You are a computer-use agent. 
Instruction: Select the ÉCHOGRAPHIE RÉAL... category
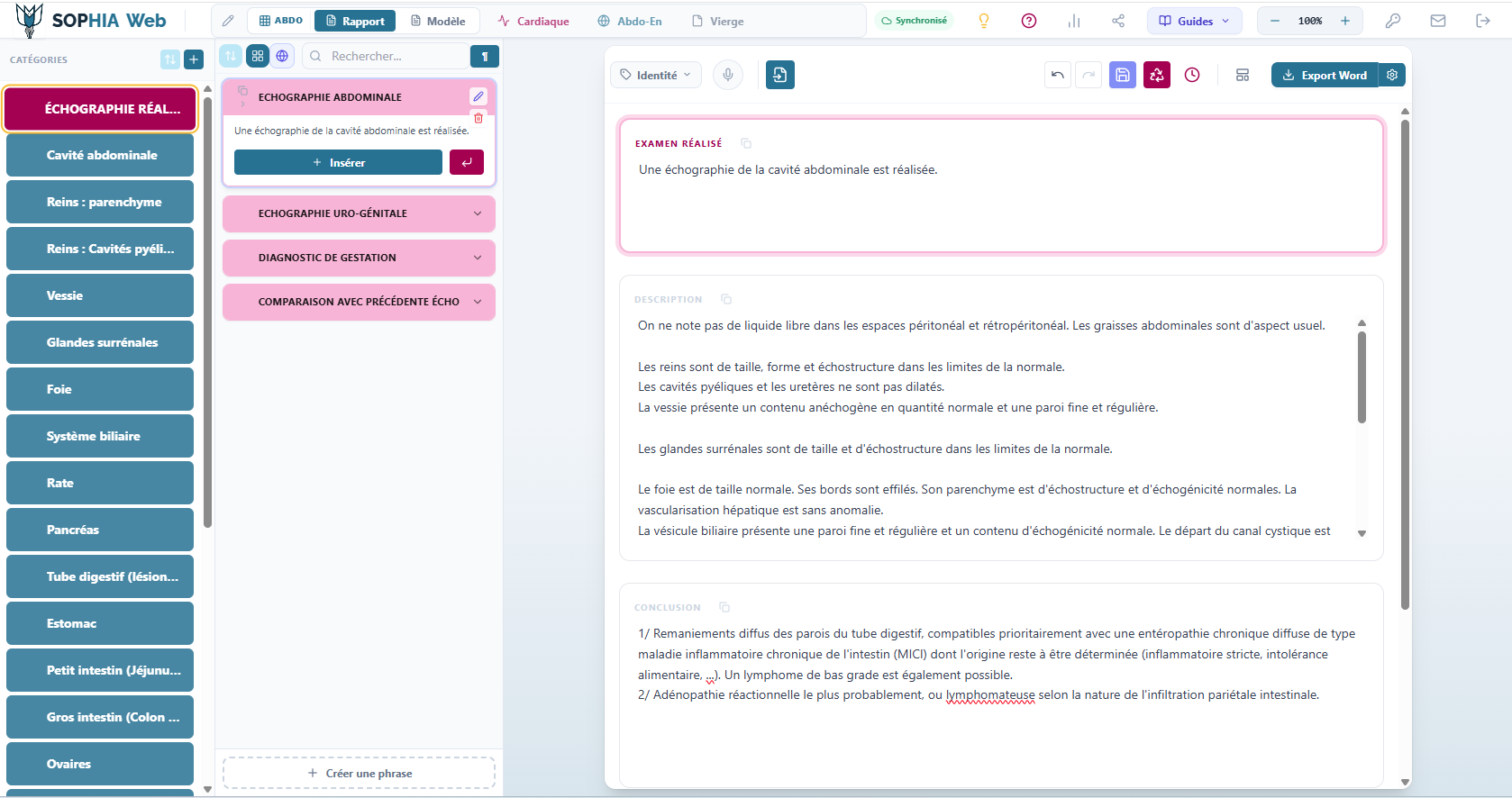click(x=100, y=109)
